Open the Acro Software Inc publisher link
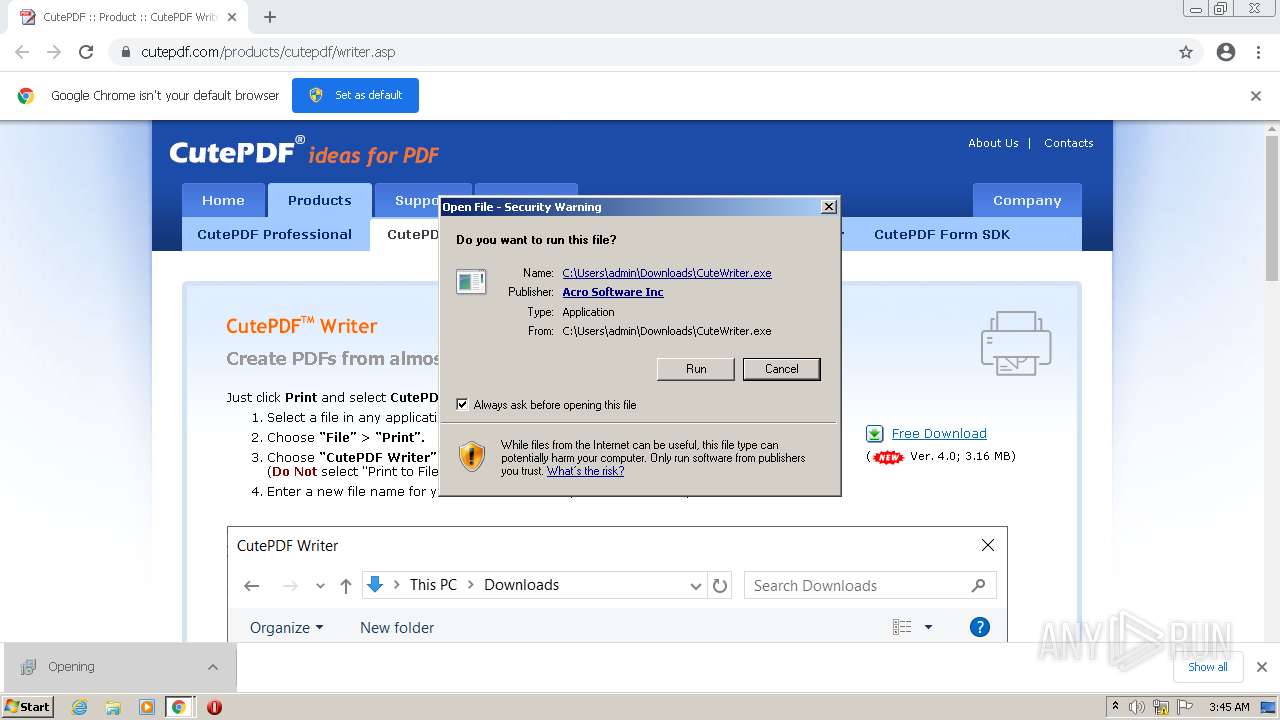The width and height of the screenshot is (1280, 720). pos(613,292)
